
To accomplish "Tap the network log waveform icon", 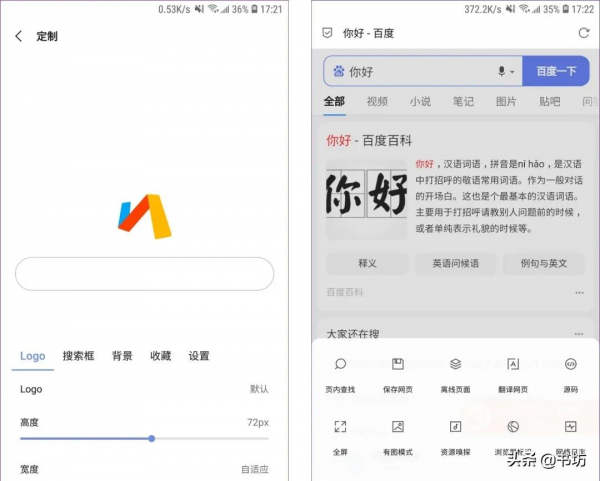I will [571, 426].
